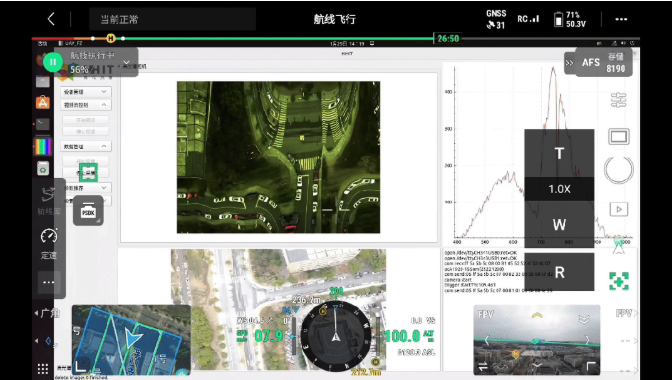Click the 开始采集 button under 数据管理

[x=86, y=162]
